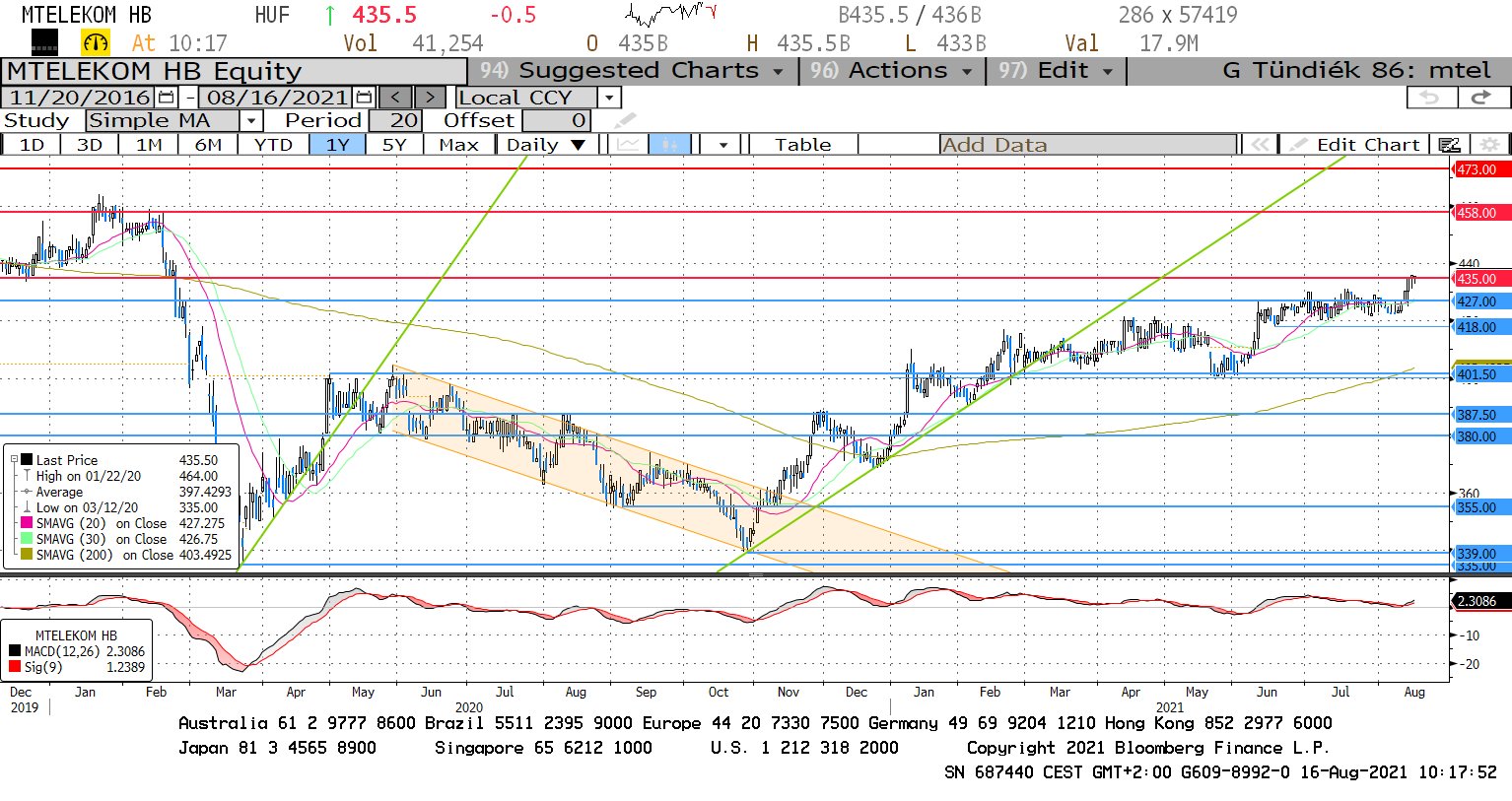Expand the Actions menu

pyautogui.click(x=891, y=71)
